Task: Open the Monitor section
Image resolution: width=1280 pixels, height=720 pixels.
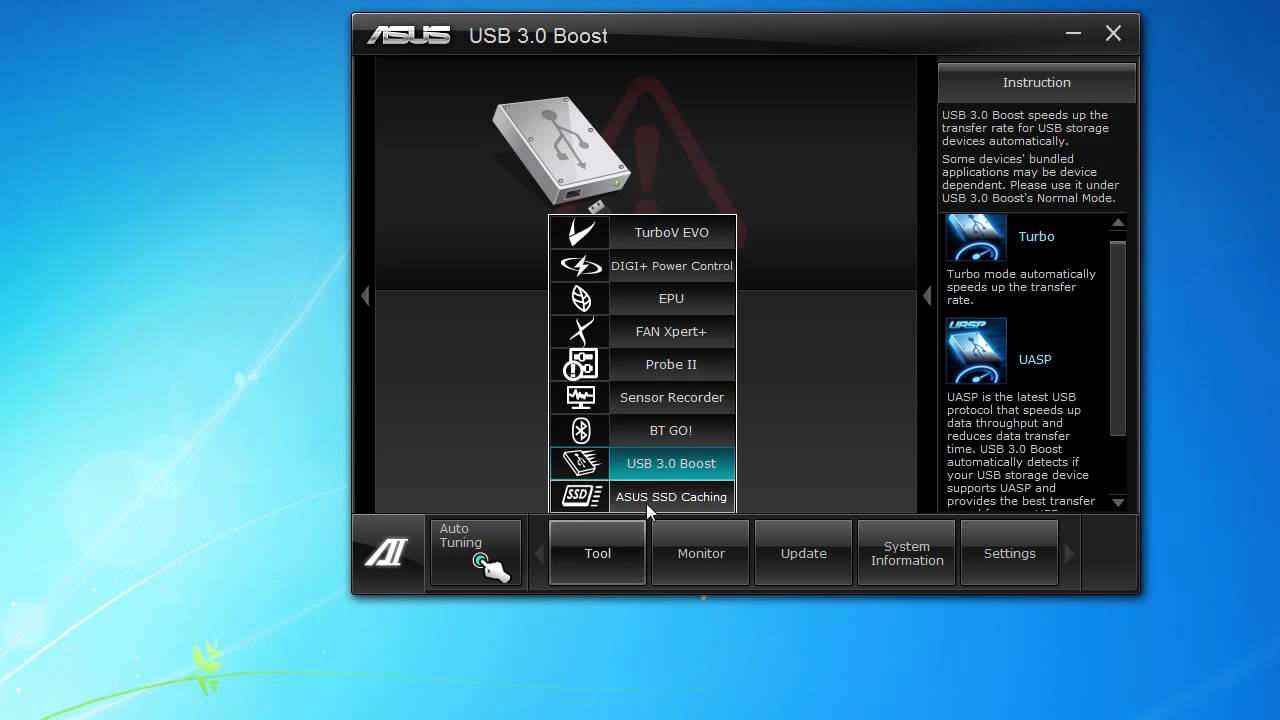Action: click(700, 553)
